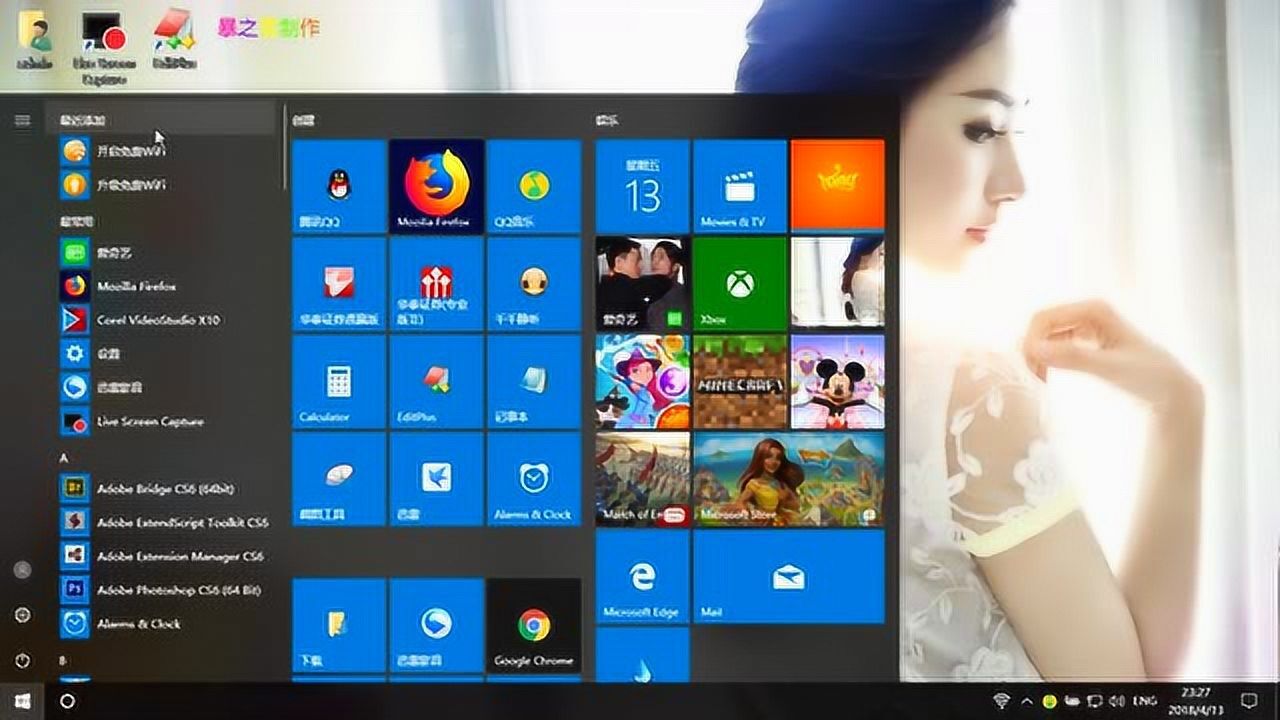
Task: Open Mozilla Firefox in the app list
Action: [165, 286]
